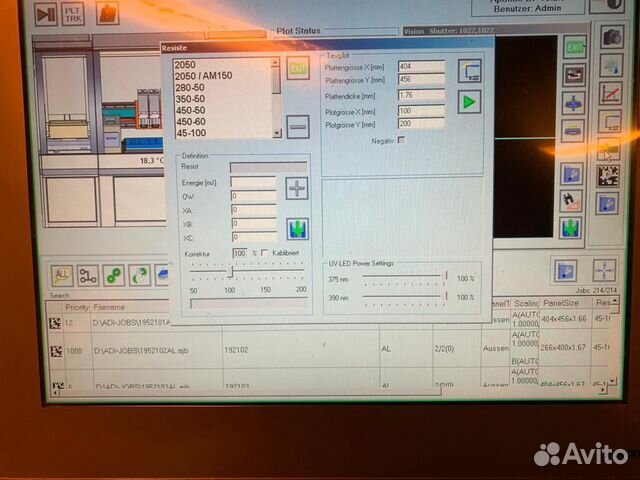640x480 pixels.
Task: Click the Plotgrosse X field showing 100
Action: tap(422, 111)
